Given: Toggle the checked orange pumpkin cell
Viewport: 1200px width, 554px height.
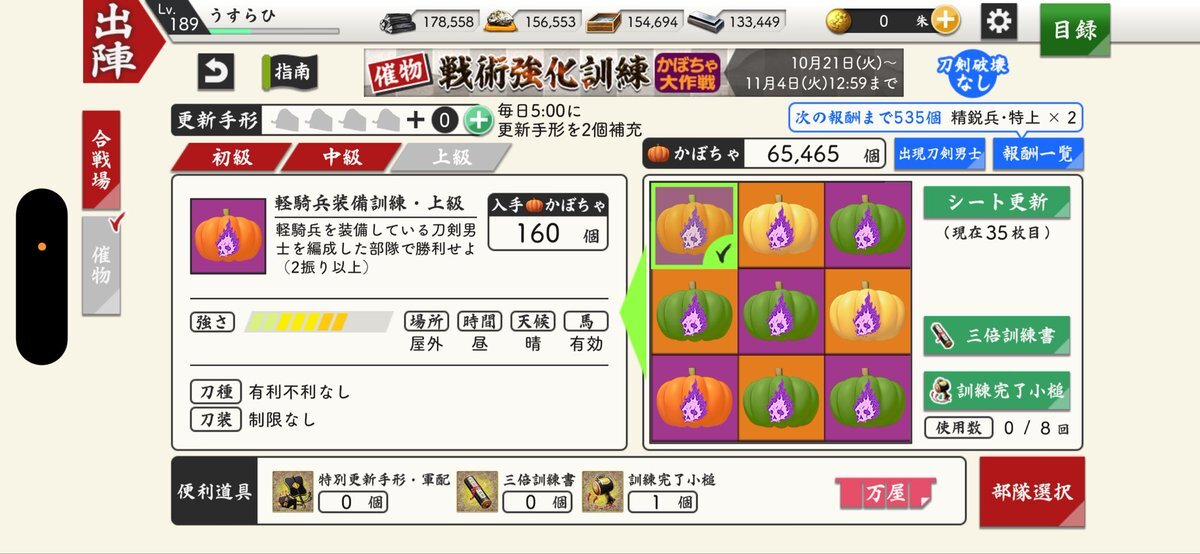Looking at the screenshot, I should click(695, 225).
